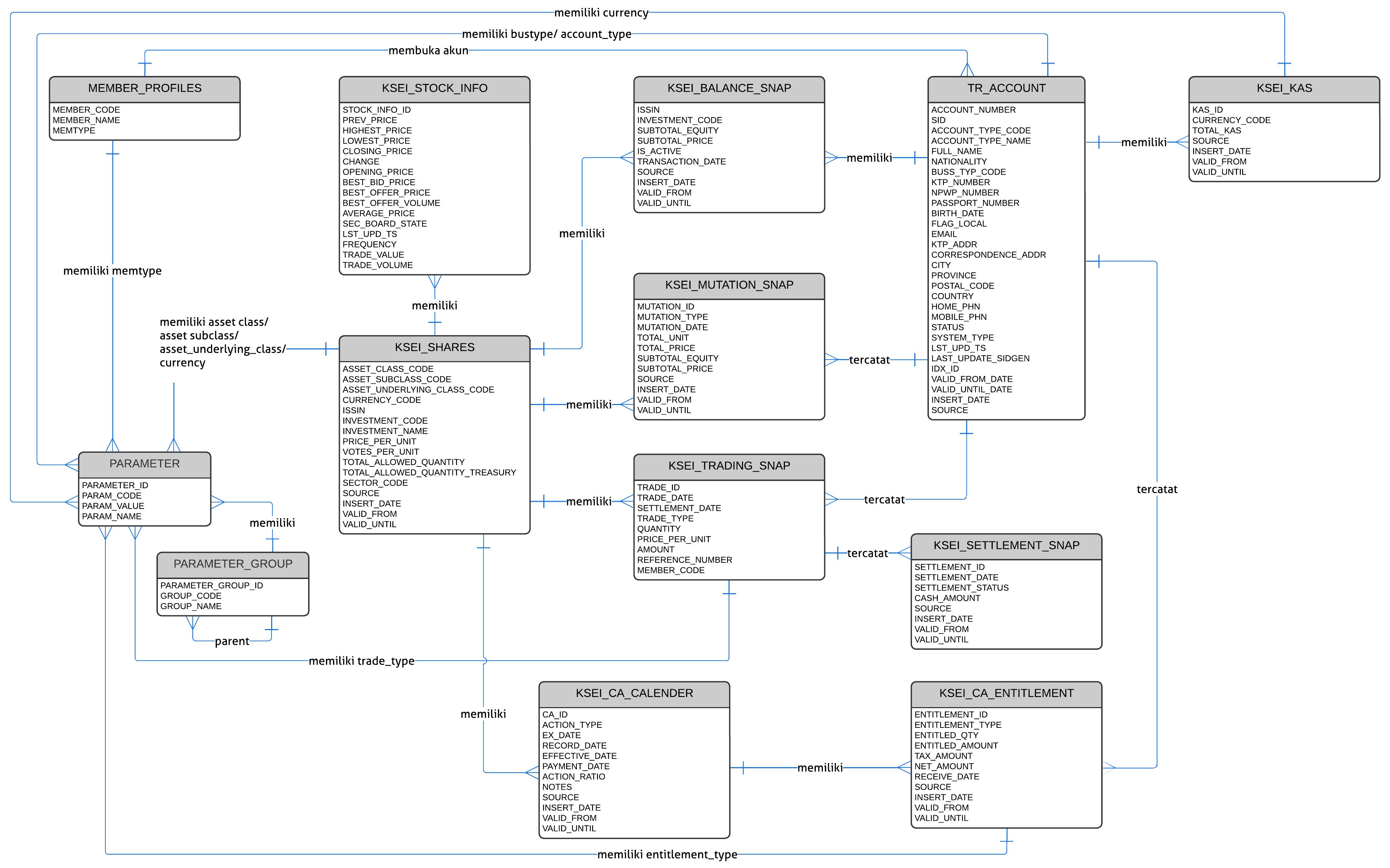Select the PARAMETER_GROUP table title

point(232,564)
